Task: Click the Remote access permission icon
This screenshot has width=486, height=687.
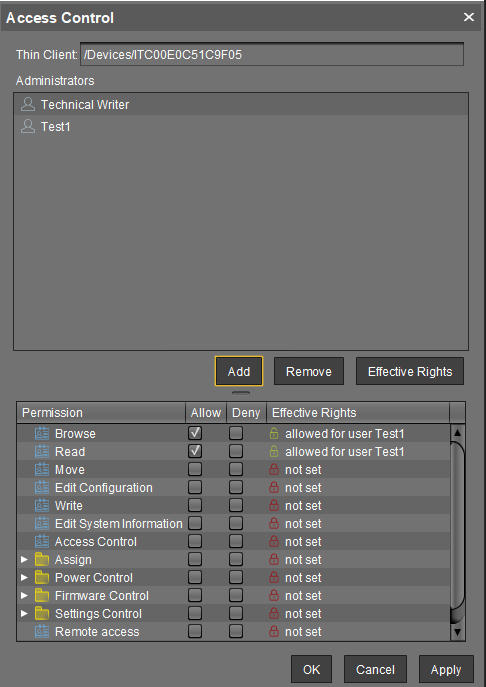Action: click(x=42, y=632)
